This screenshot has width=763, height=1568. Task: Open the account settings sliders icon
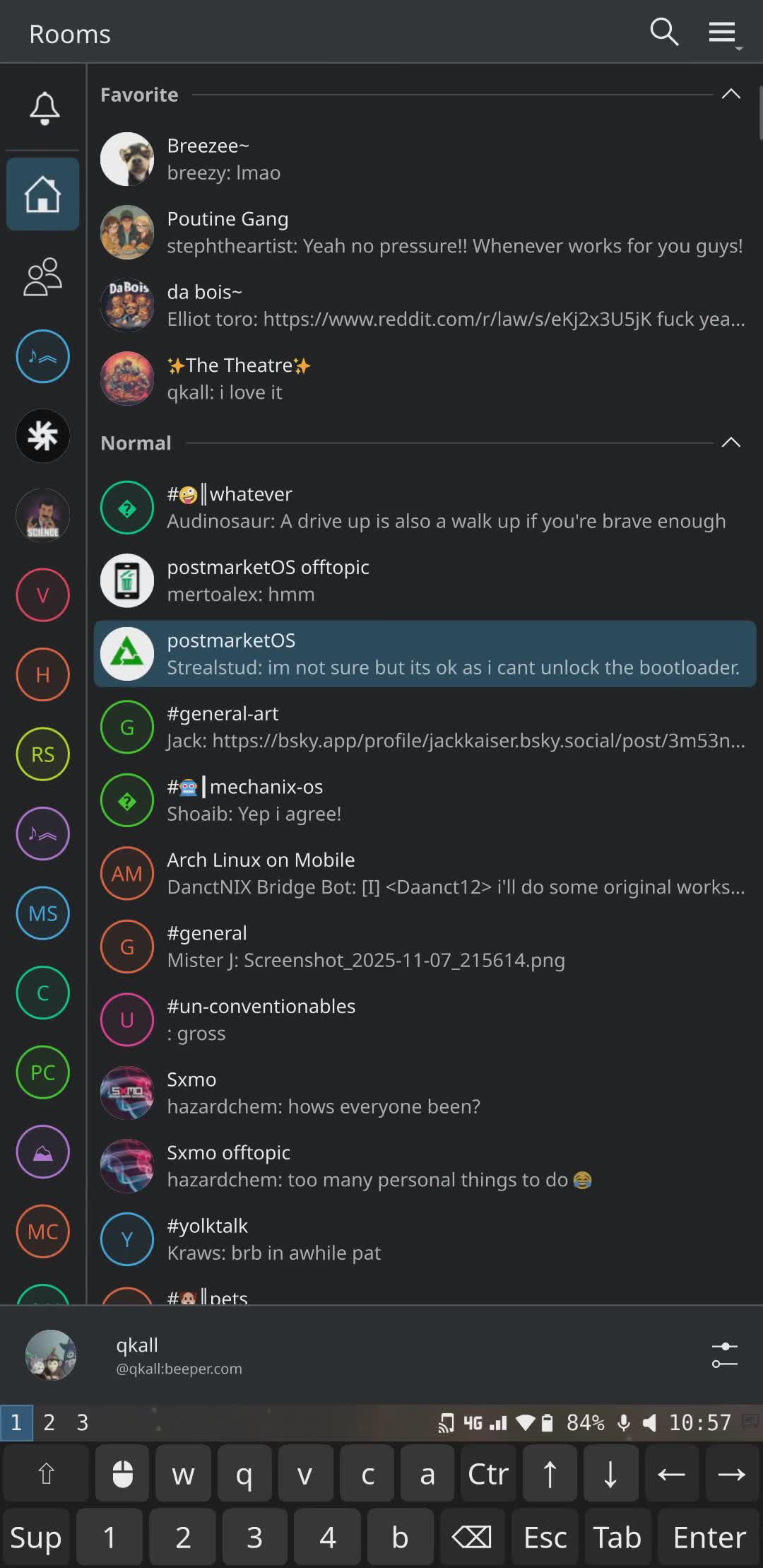click(724, 1355)
